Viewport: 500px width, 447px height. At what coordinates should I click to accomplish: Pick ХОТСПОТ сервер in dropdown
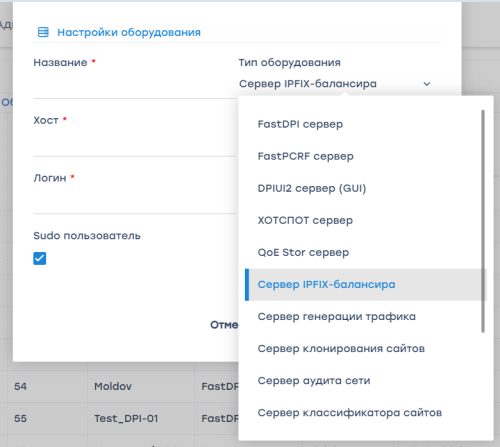click(365, 220)
